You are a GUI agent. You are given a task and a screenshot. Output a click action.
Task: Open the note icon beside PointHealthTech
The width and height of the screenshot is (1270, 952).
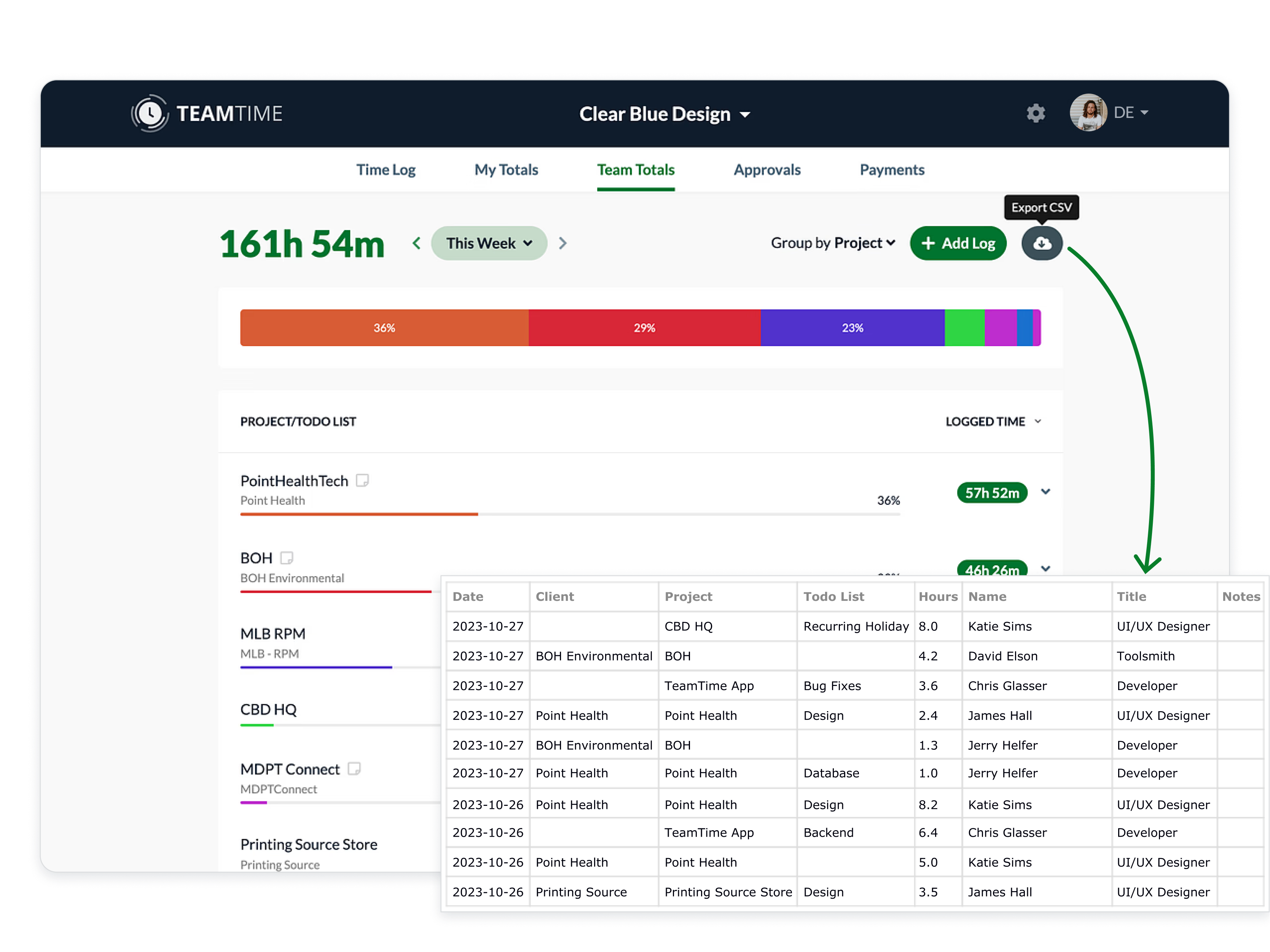point(362,480)
